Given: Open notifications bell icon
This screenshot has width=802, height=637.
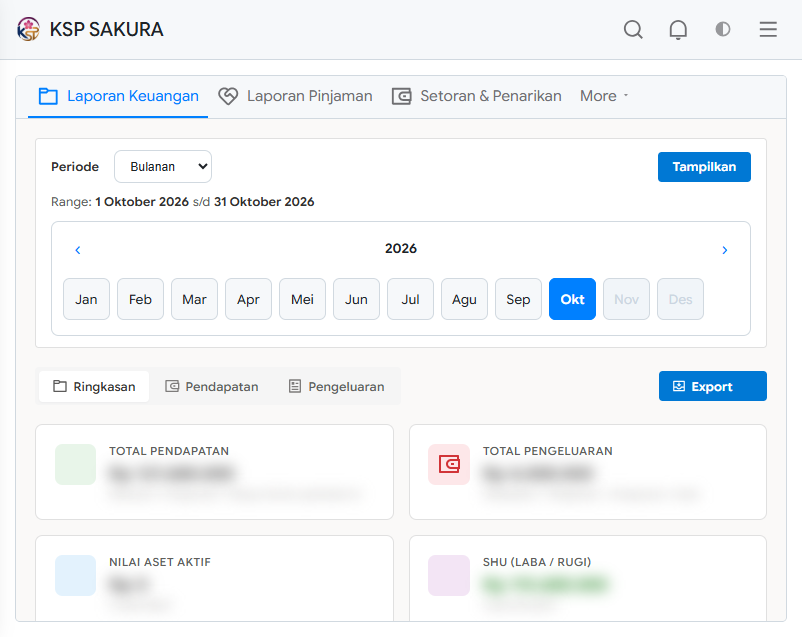Looking at the screenshot, I should coord(678,29).
